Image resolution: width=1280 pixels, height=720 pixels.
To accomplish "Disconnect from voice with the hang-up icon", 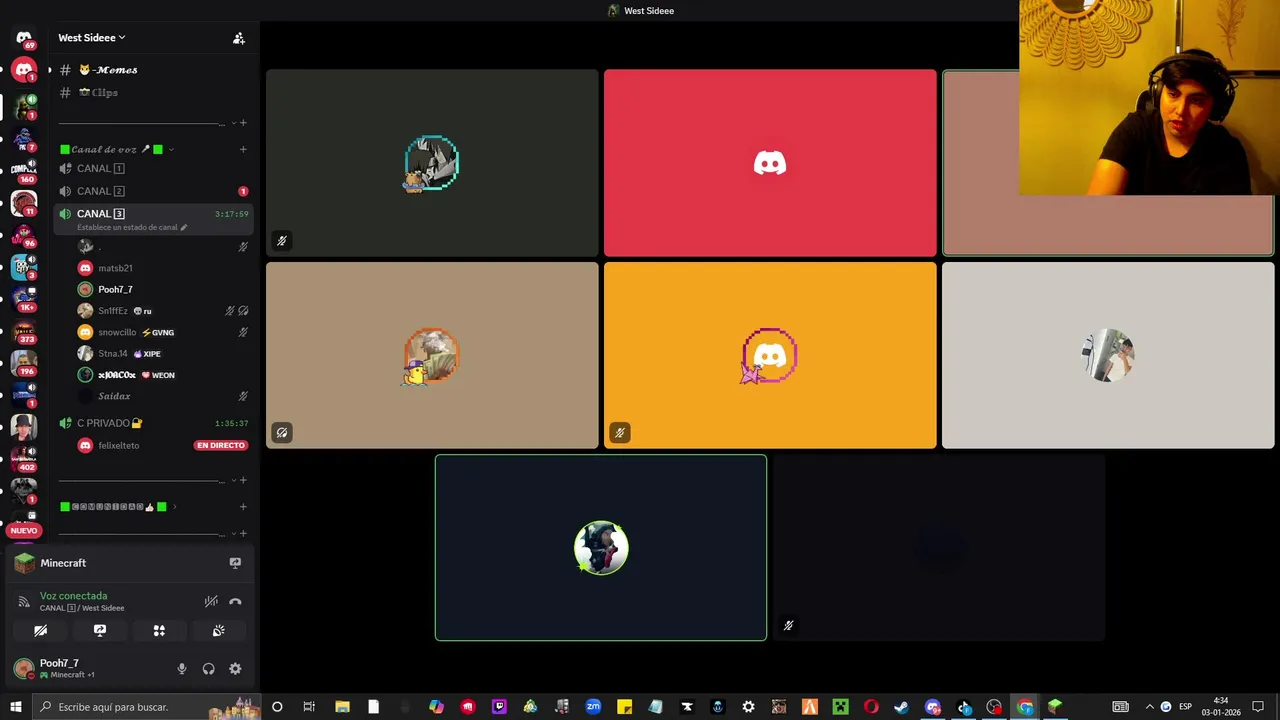I will click(235, 601).
